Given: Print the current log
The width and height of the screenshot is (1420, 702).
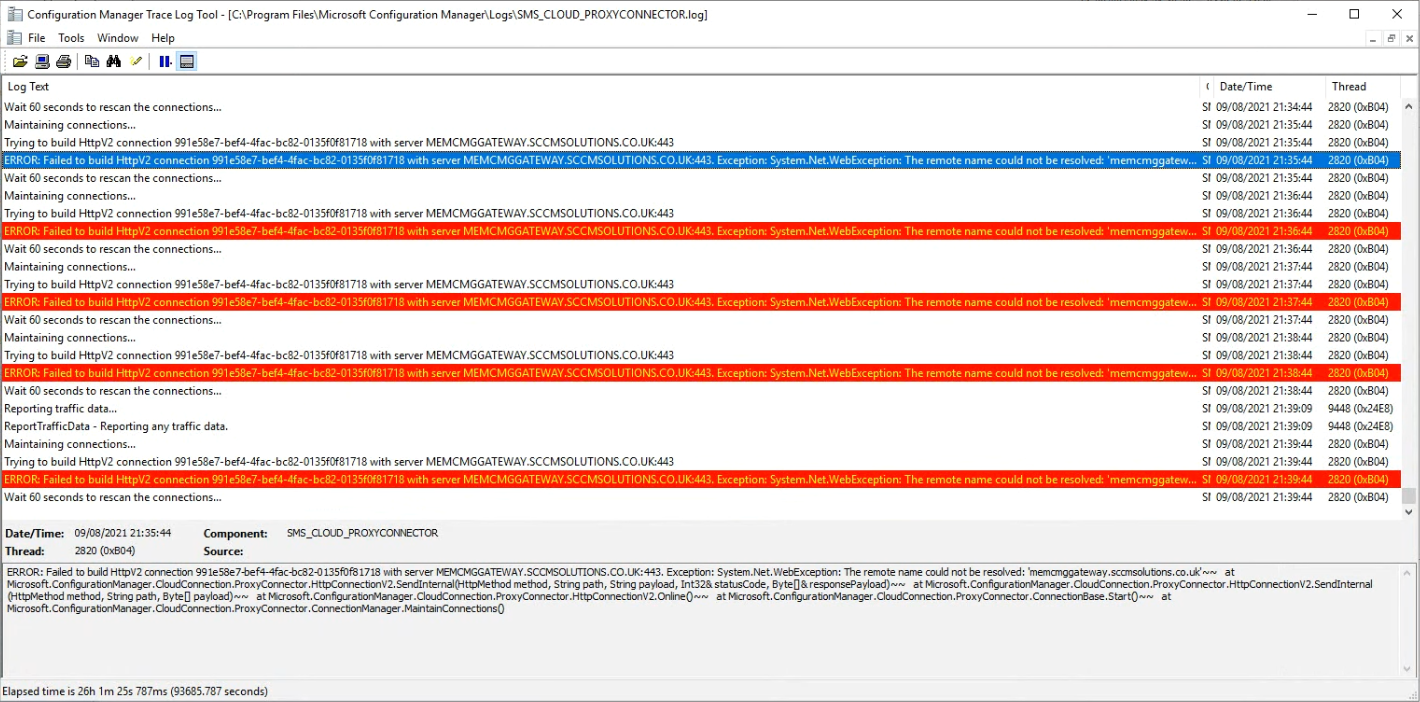Looking at the screenshot, I should click(x=63, y=61).
